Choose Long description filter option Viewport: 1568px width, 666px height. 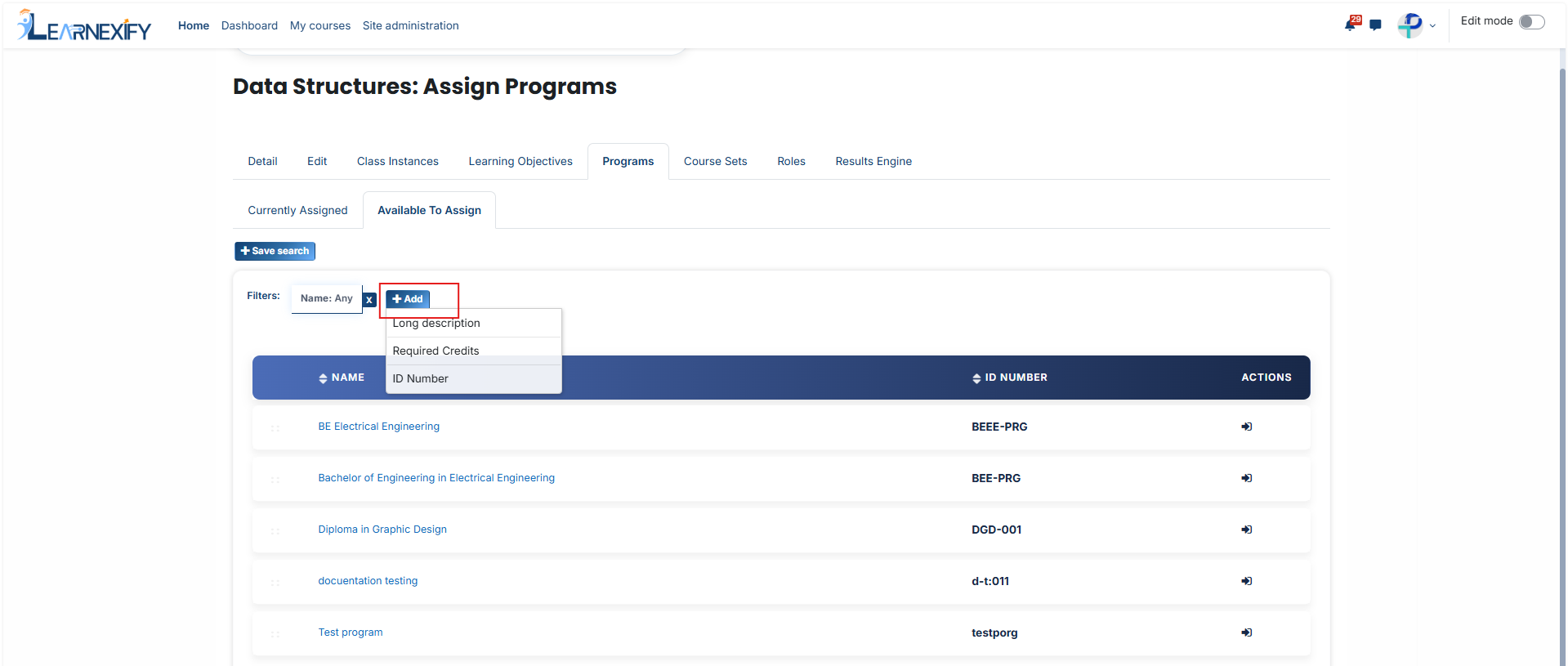tap(473, 324)
